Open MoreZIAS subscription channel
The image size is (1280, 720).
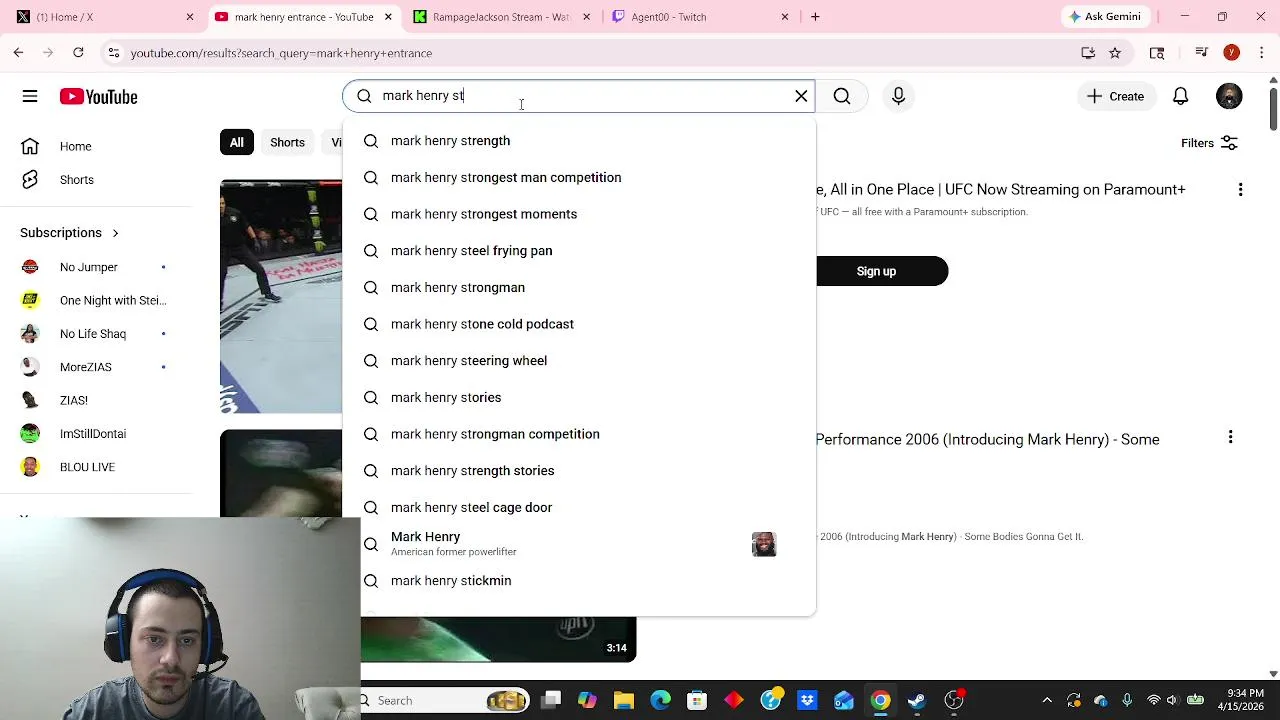[x=86, y=367]
